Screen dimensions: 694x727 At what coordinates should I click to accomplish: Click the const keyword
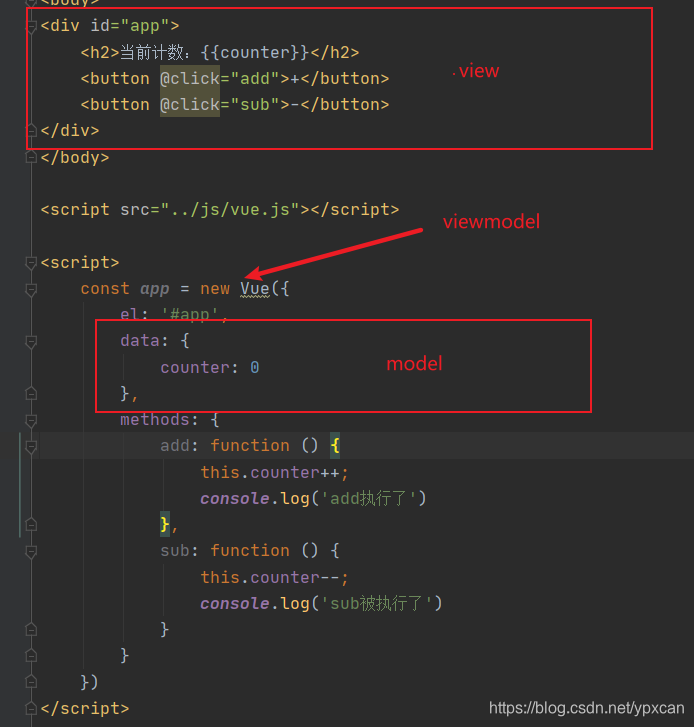click(105, 289)
